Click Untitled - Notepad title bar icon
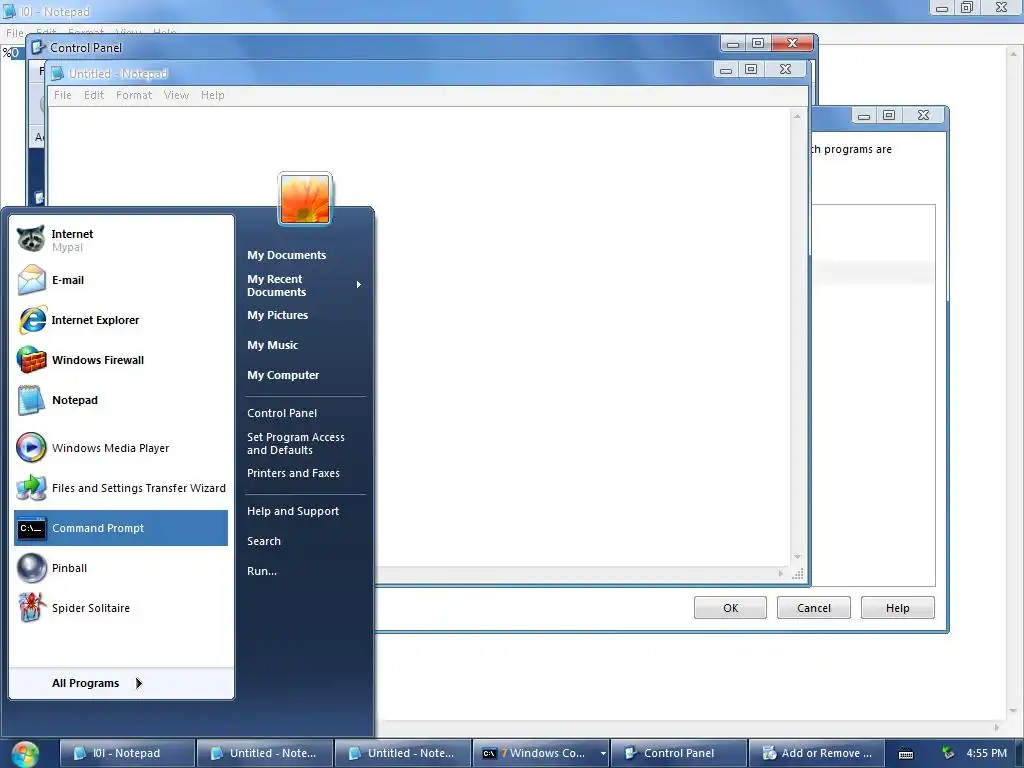The width and height of the screenshot is (1024, 768). coord(57,74)
